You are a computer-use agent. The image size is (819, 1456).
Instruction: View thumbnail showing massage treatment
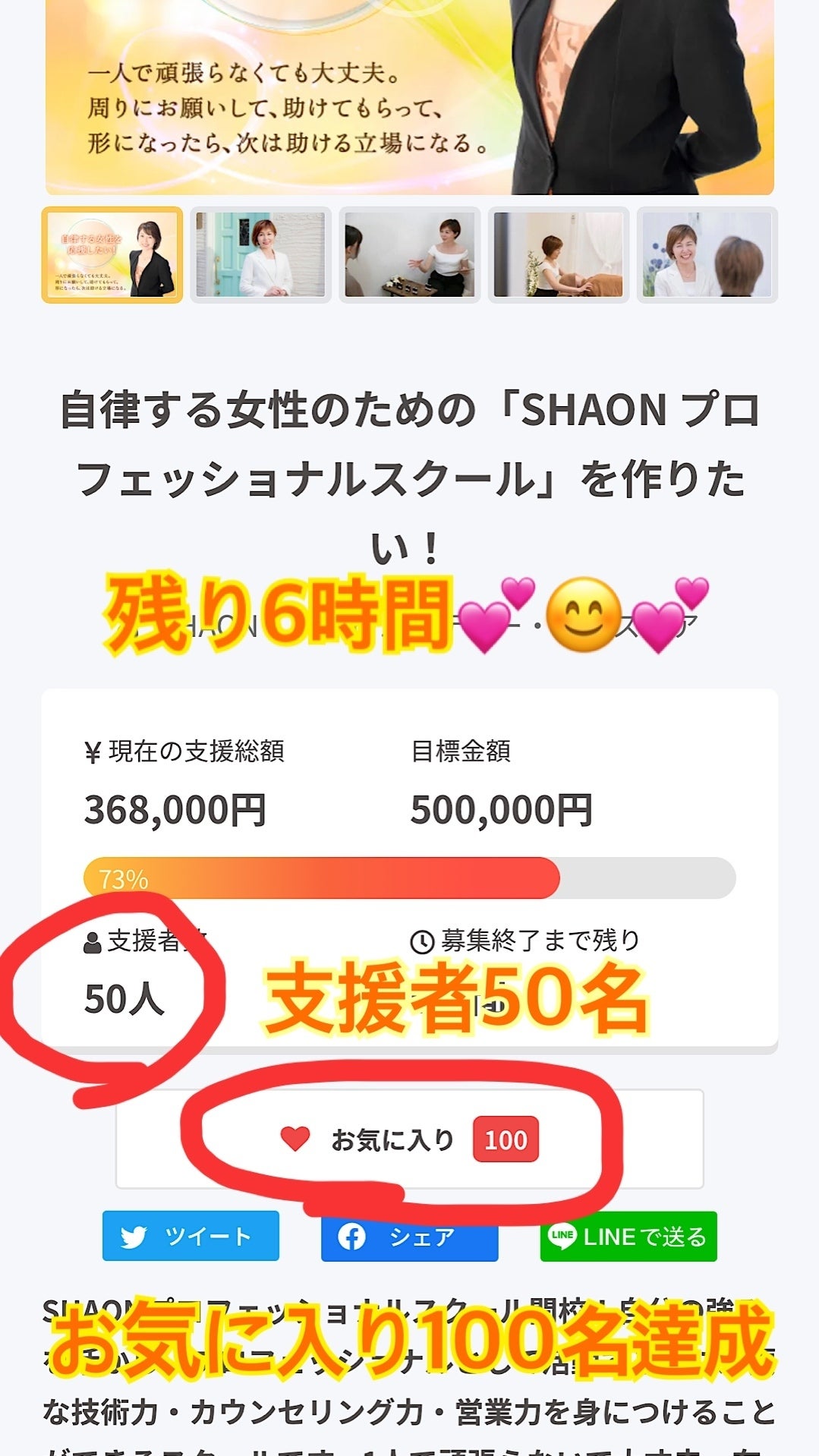coord(558,255)
